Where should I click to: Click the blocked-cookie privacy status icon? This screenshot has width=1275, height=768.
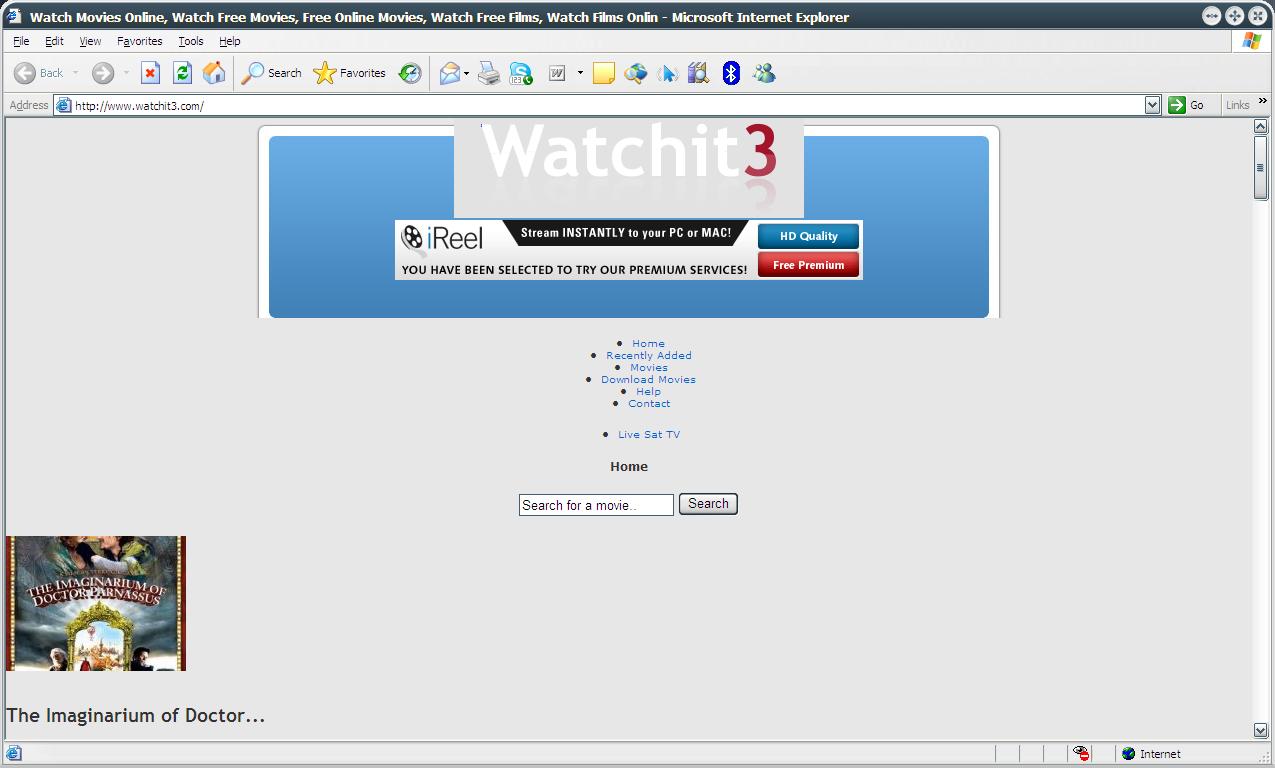(x=1080, y=753)
